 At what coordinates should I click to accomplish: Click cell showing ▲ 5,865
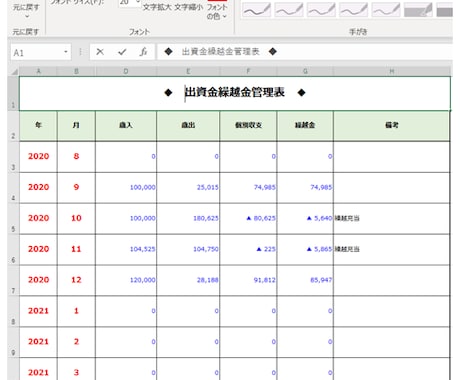305,249
